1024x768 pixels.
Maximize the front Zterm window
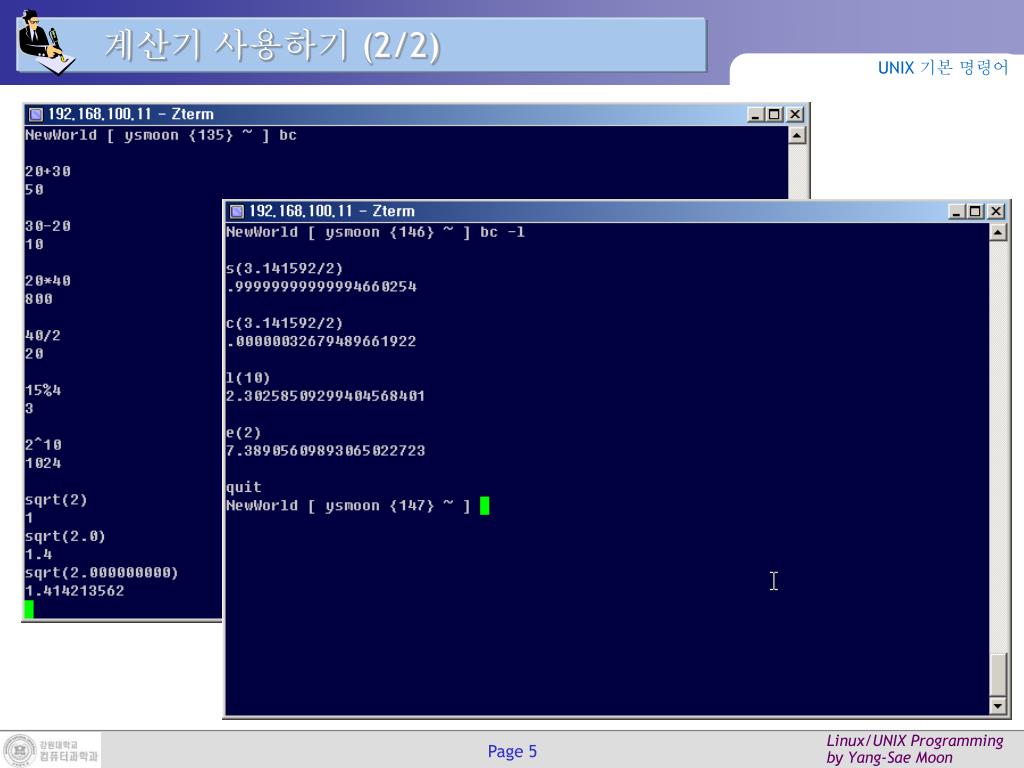tap(975, 211)
